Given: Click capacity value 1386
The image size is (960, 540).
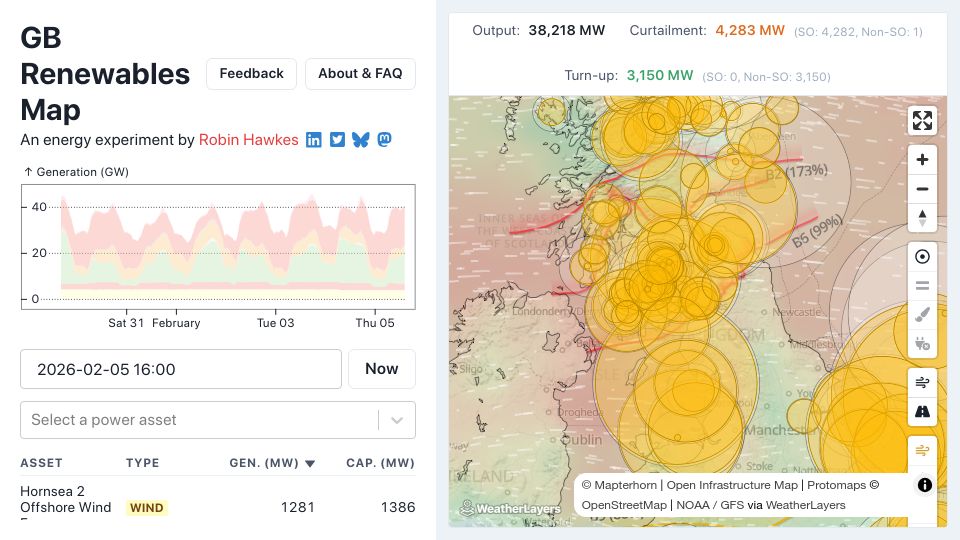Looking at the screenshot, I should [x=398, y=508].
